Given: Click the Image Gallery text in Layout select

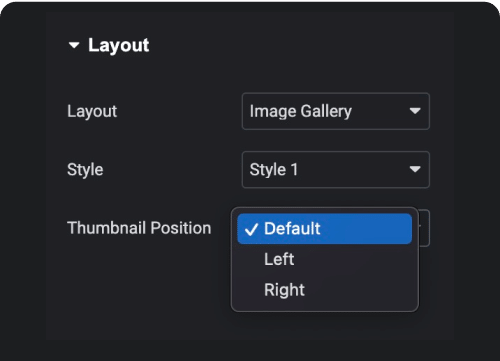Looking at the screenshot, I should point(301,111).
